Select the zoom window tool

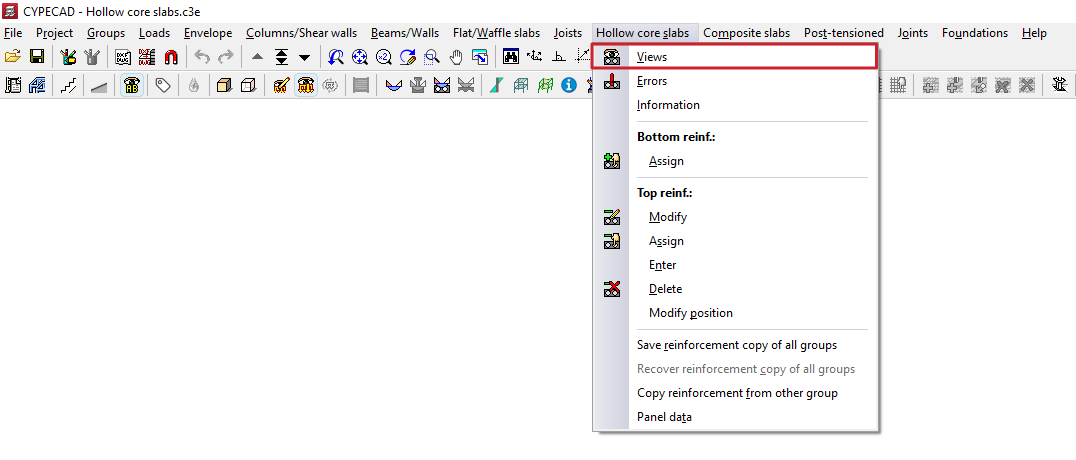[x=432, y=57]
